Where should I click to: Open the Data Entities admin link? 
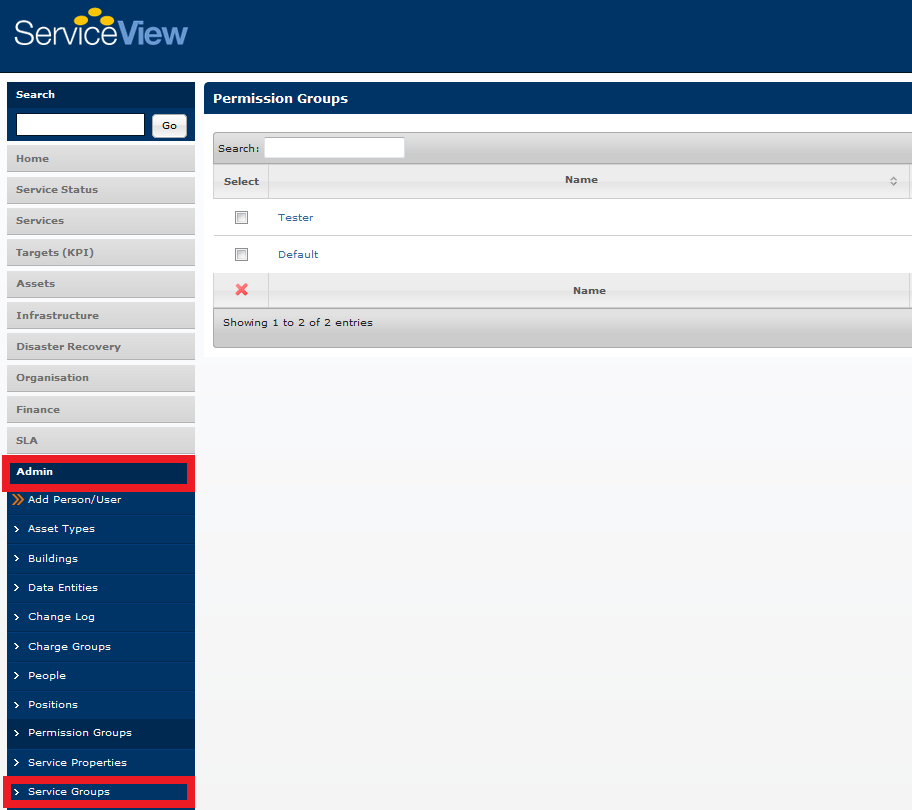pyautogui.click(x=63, y=587)
